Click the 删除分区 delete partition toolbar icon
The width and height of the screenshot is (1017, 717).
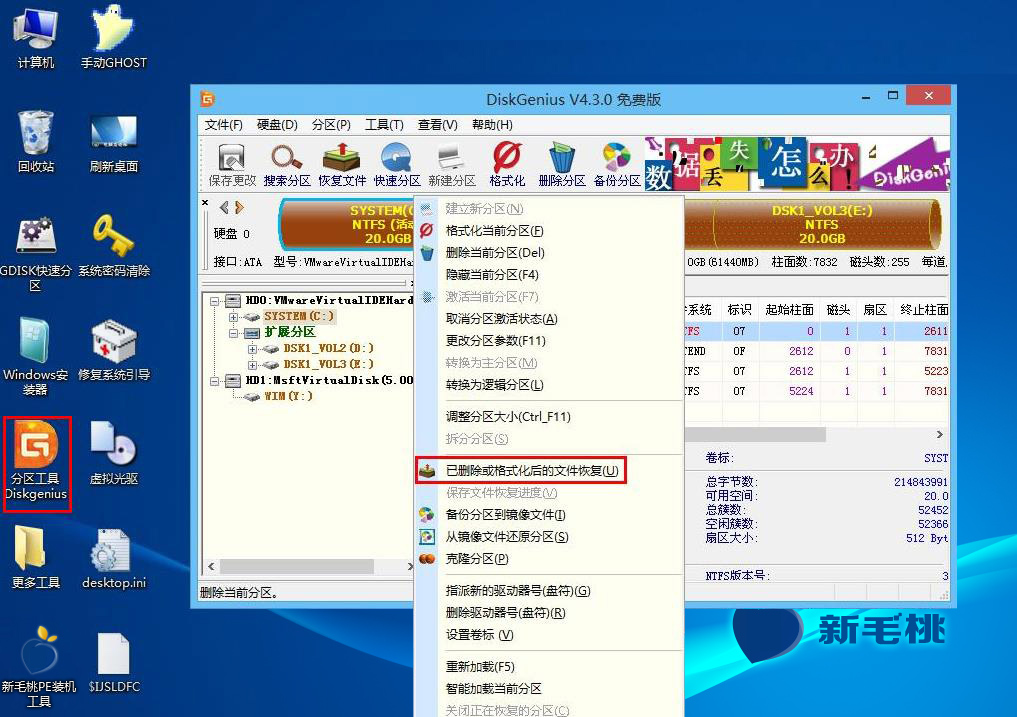[562, 165]
